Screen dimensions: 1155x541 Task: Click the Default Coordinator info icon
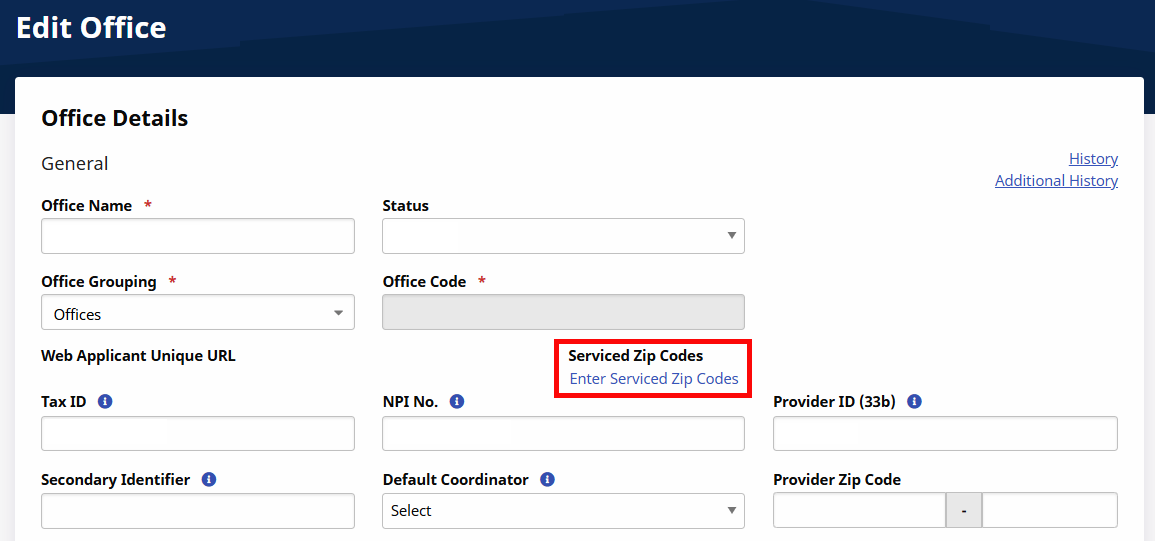(x=547, y=480)
